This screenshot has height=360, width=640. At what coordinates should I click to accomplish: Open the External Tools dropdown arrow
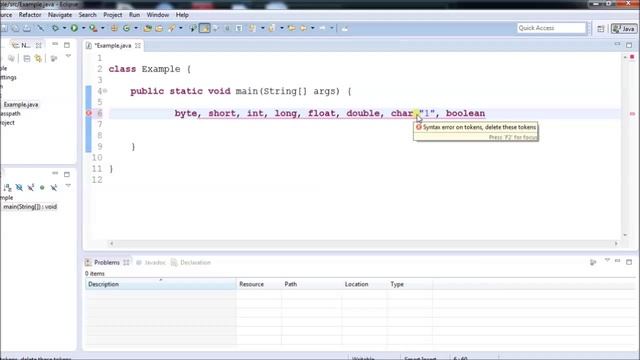(x=102, y=28)
